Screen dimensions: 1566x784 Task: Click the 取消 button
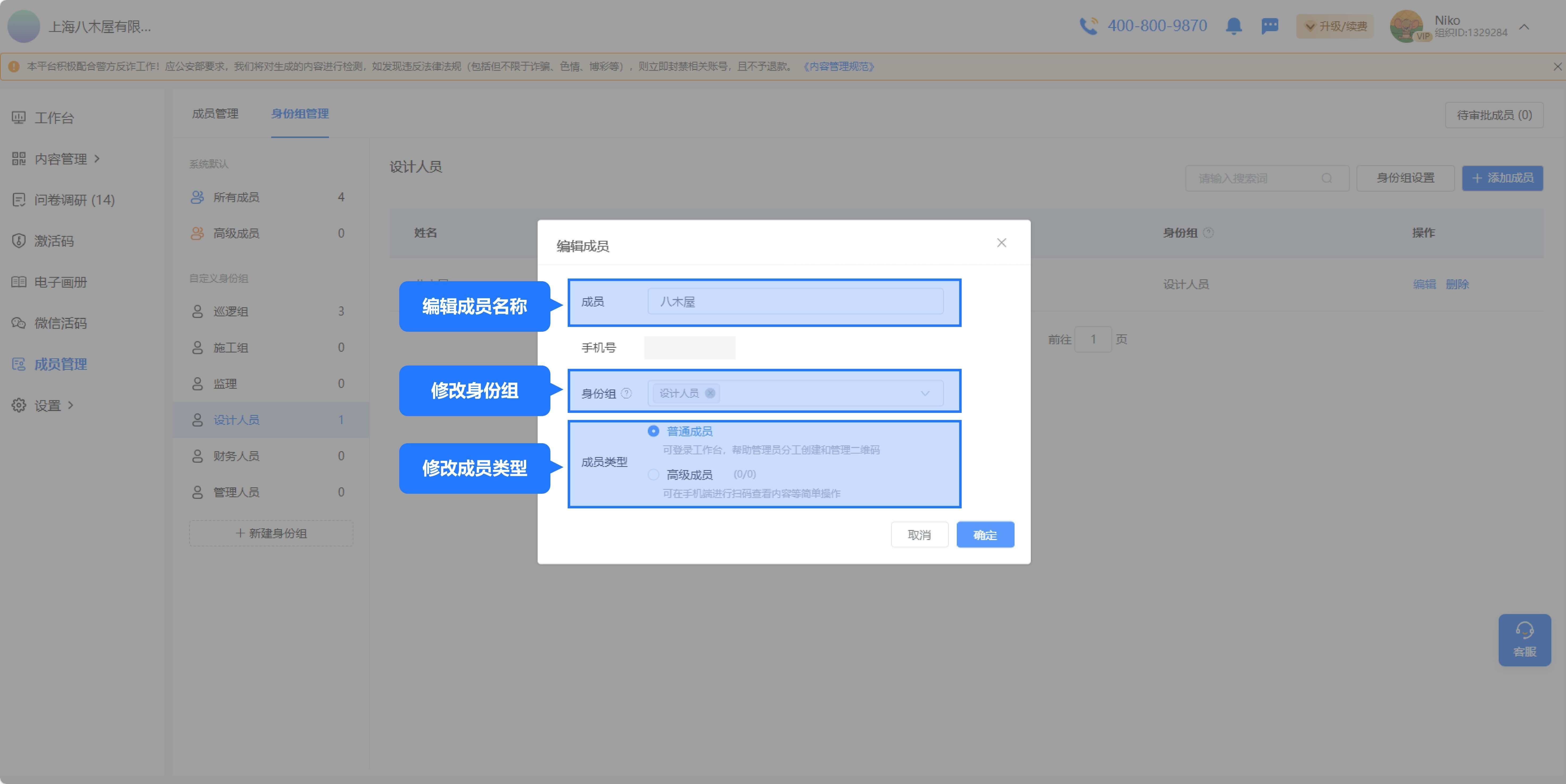[919, 535]
